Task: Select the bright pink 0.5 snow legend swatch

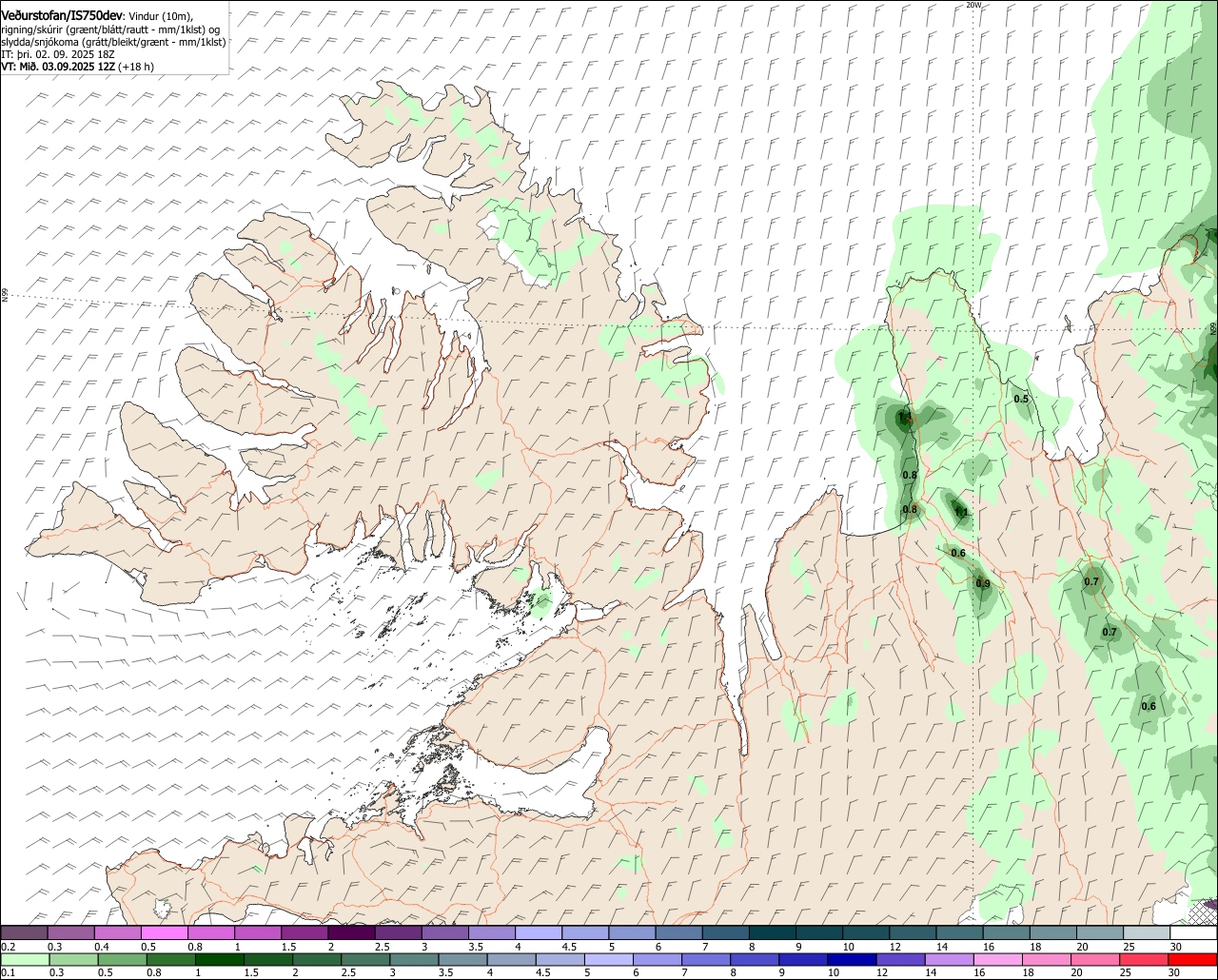Action: tap(164, 933)
